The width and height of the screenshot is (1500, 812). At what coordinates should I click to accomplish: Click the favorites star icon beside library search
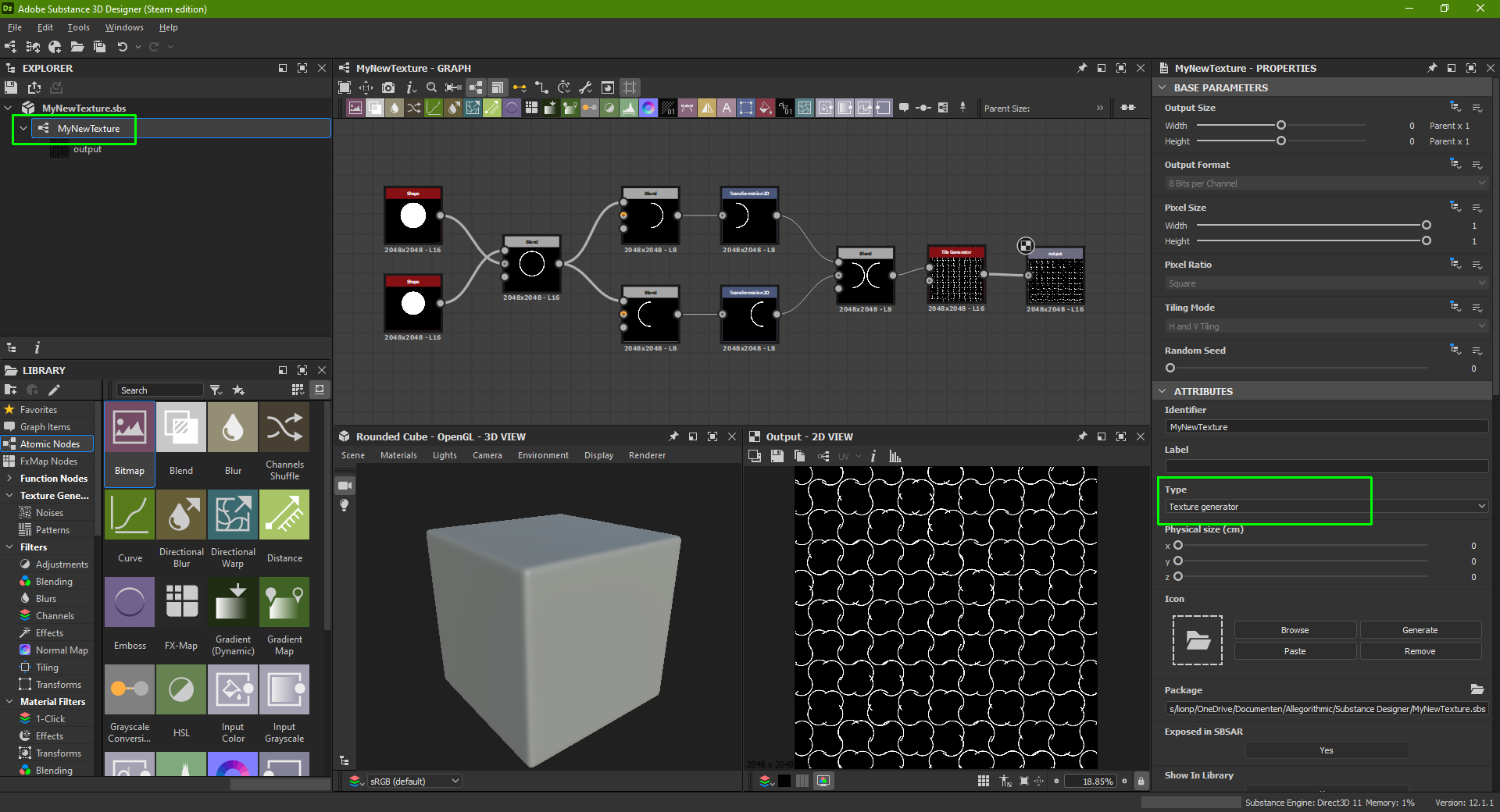(238, 390)
